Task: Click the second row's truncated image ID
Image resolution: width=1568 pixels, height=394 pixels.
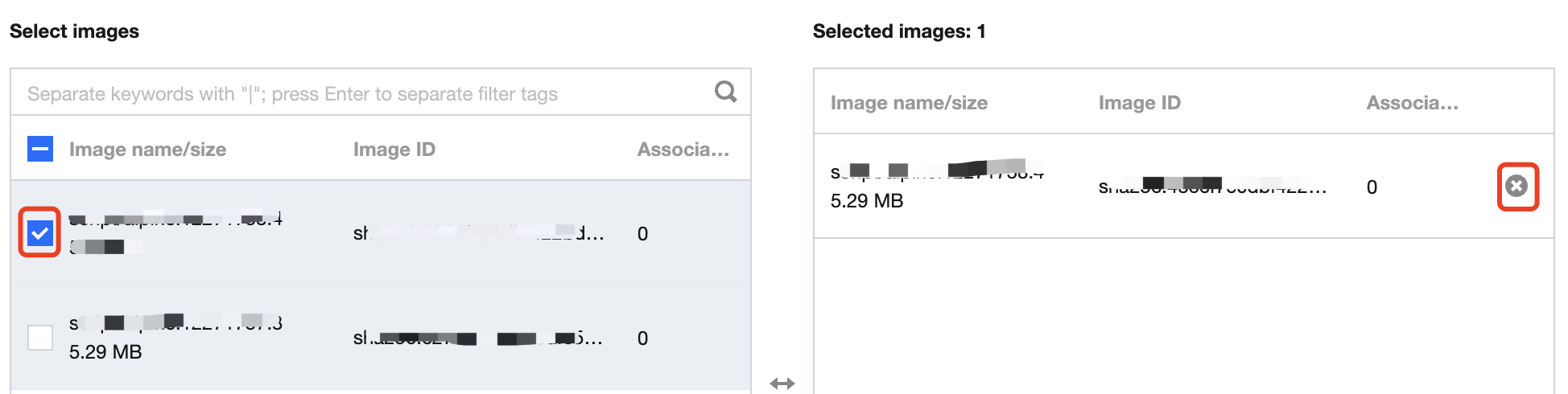Action: pos(477,339)
